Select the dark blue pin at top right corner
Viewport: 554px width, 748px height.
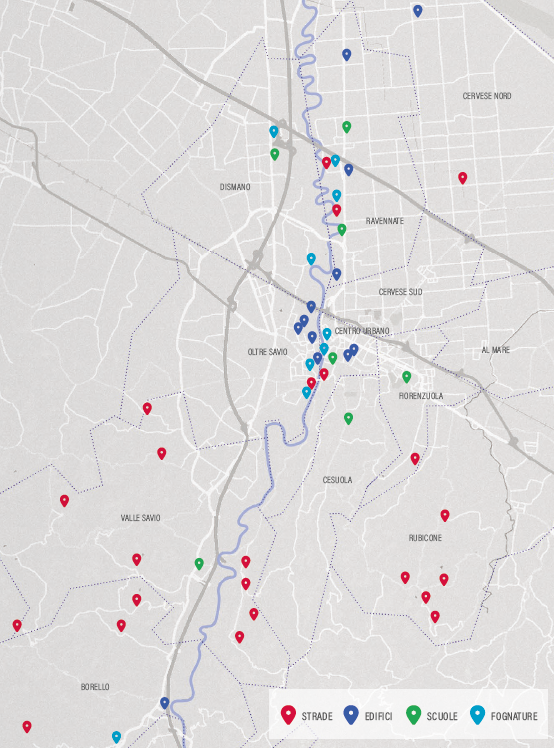coord(418,11)
